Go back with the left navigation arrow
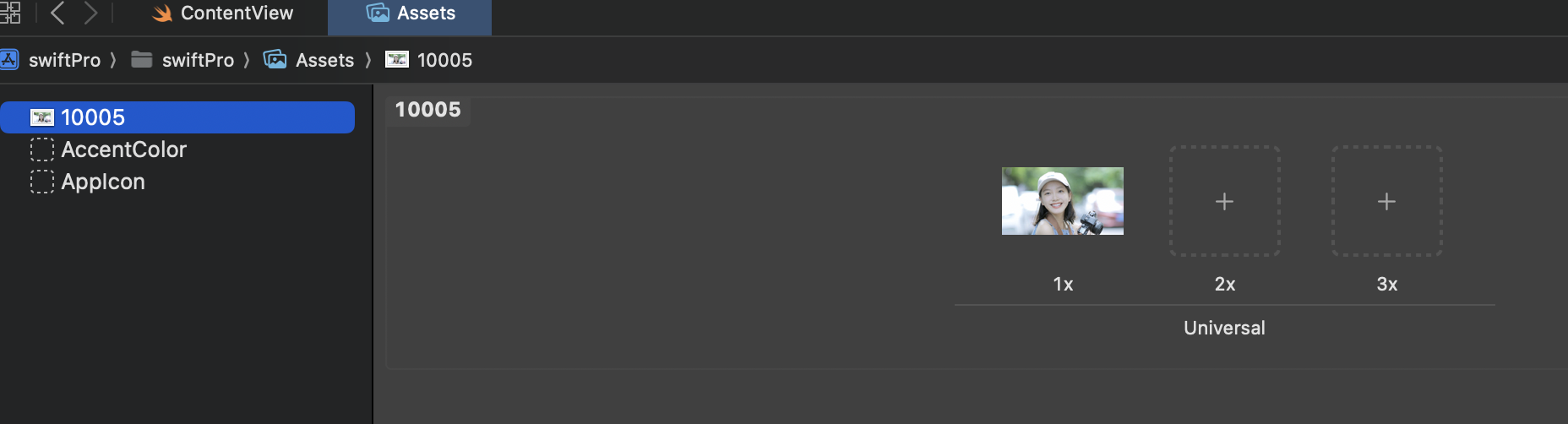 pyautogui.click(x=57, y=13)
